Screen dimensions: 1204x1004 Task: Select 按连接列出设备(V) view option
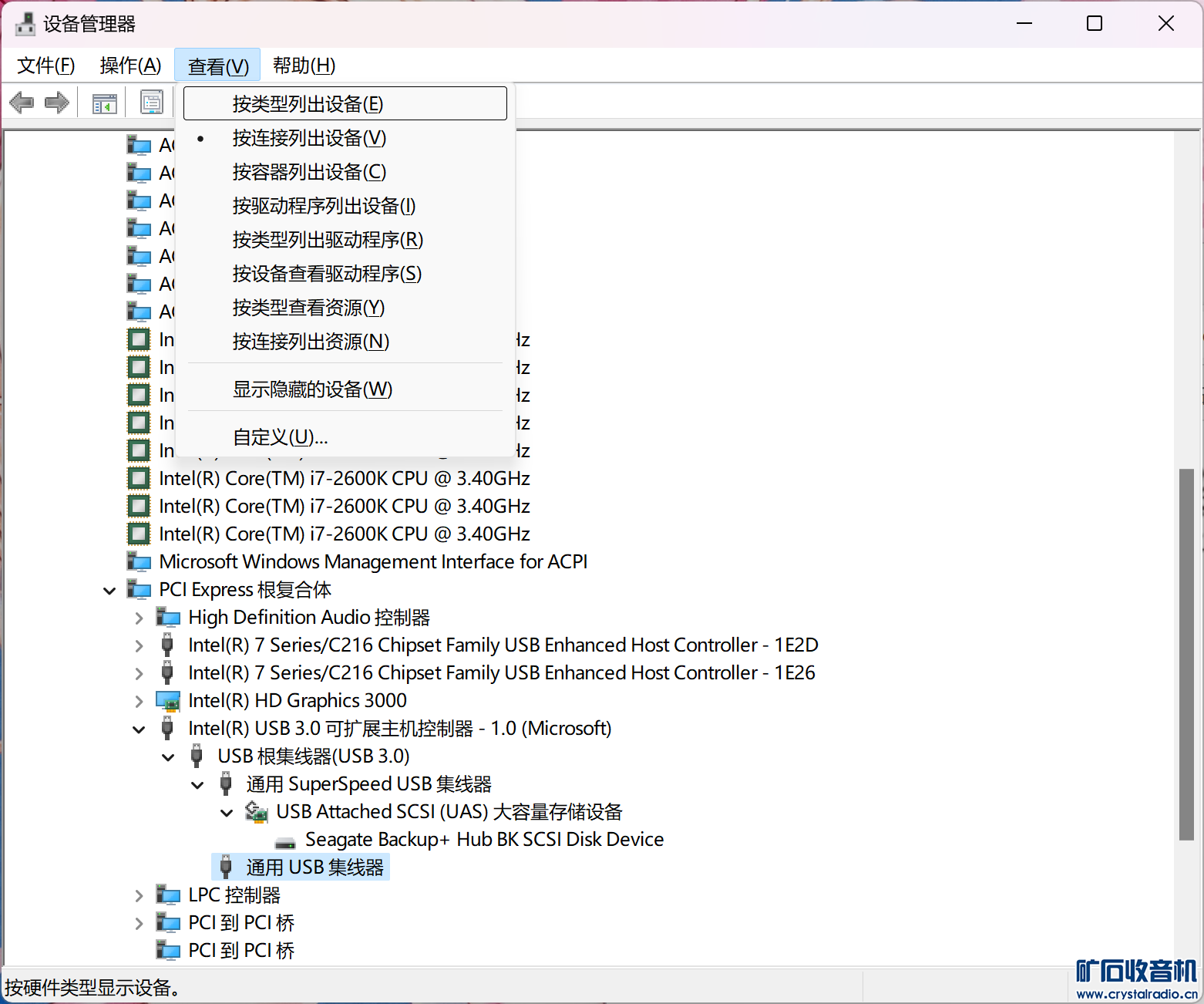[x=345, y=138]
